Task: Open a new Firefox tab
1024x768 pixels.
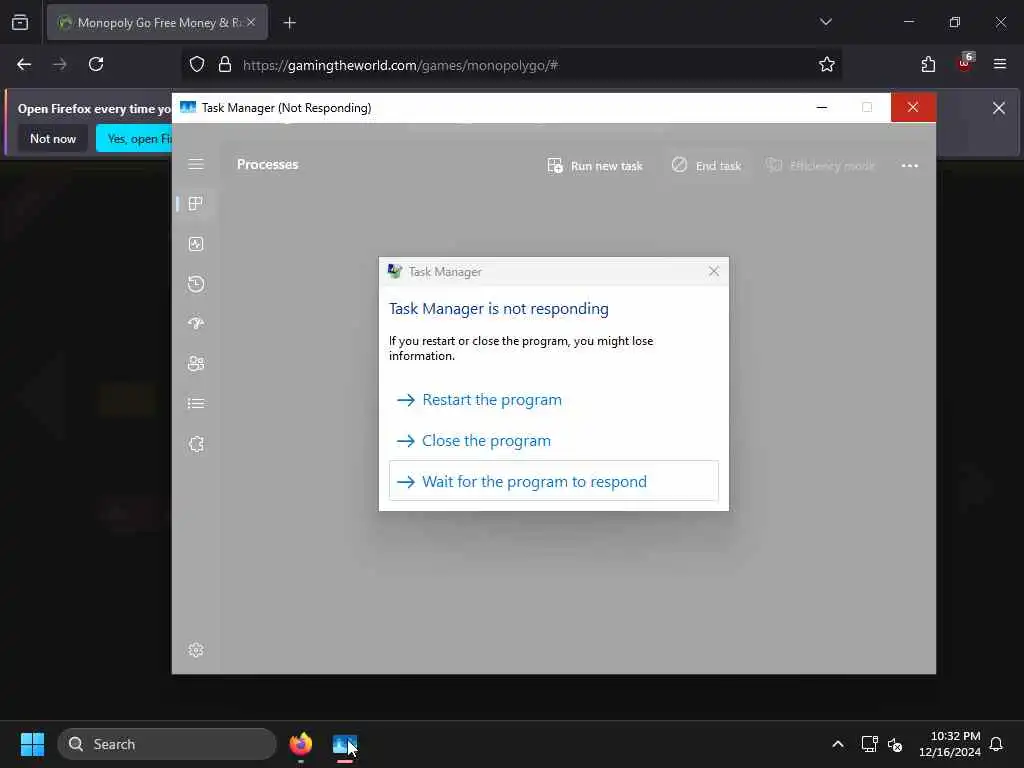Action: 290,23
